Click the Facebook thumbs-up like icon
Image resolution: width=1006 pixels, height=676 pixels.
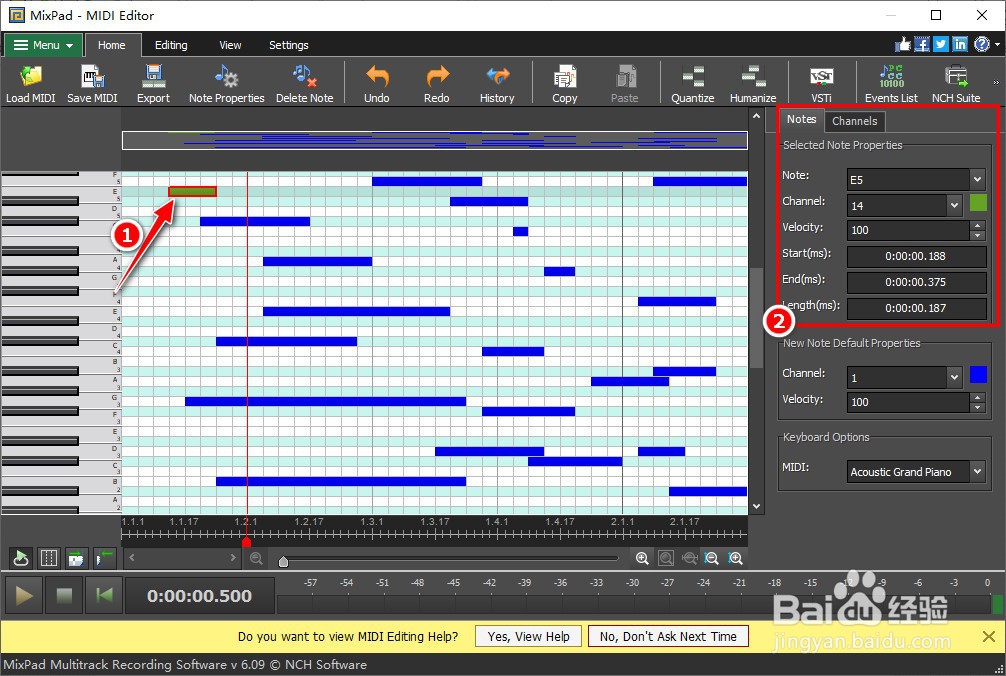(903, 44)
